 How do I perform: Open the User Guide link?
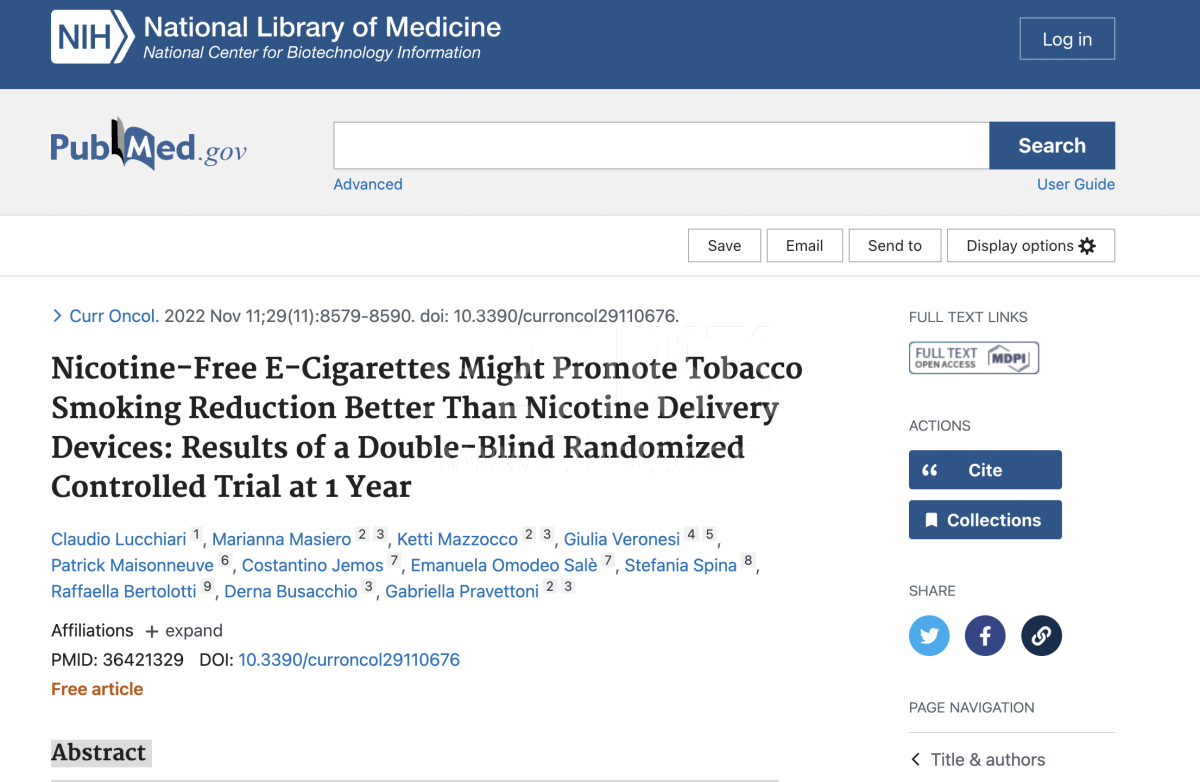point(1076,184)
